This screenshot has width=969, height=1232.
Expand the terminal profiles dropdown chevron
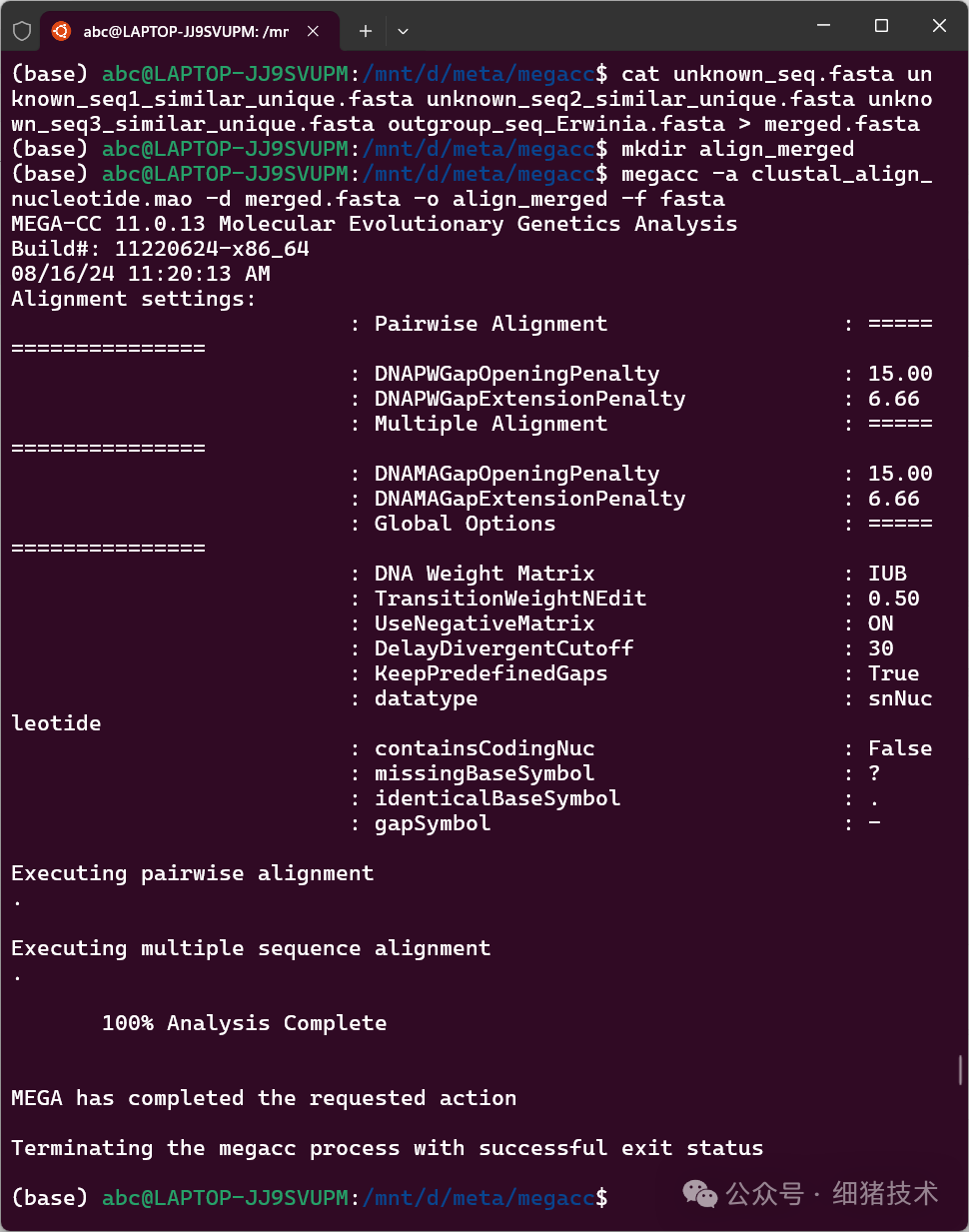pos(403,31)
